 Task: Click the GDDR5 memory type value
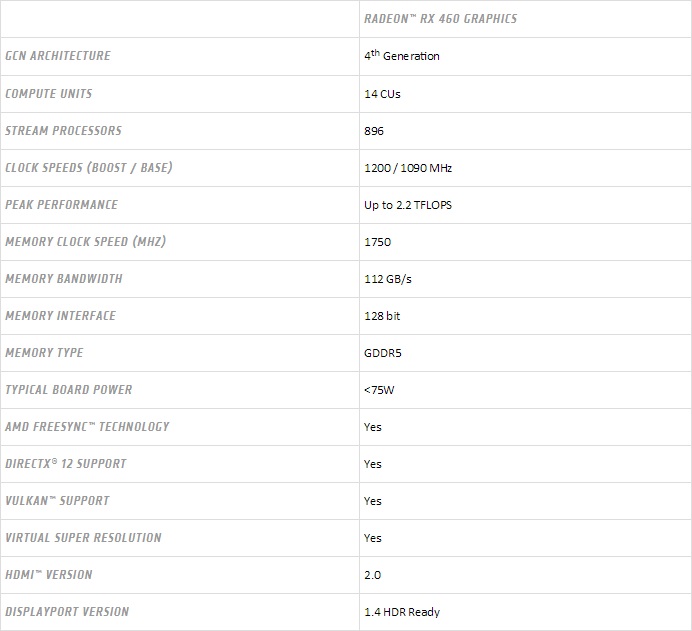383,353
